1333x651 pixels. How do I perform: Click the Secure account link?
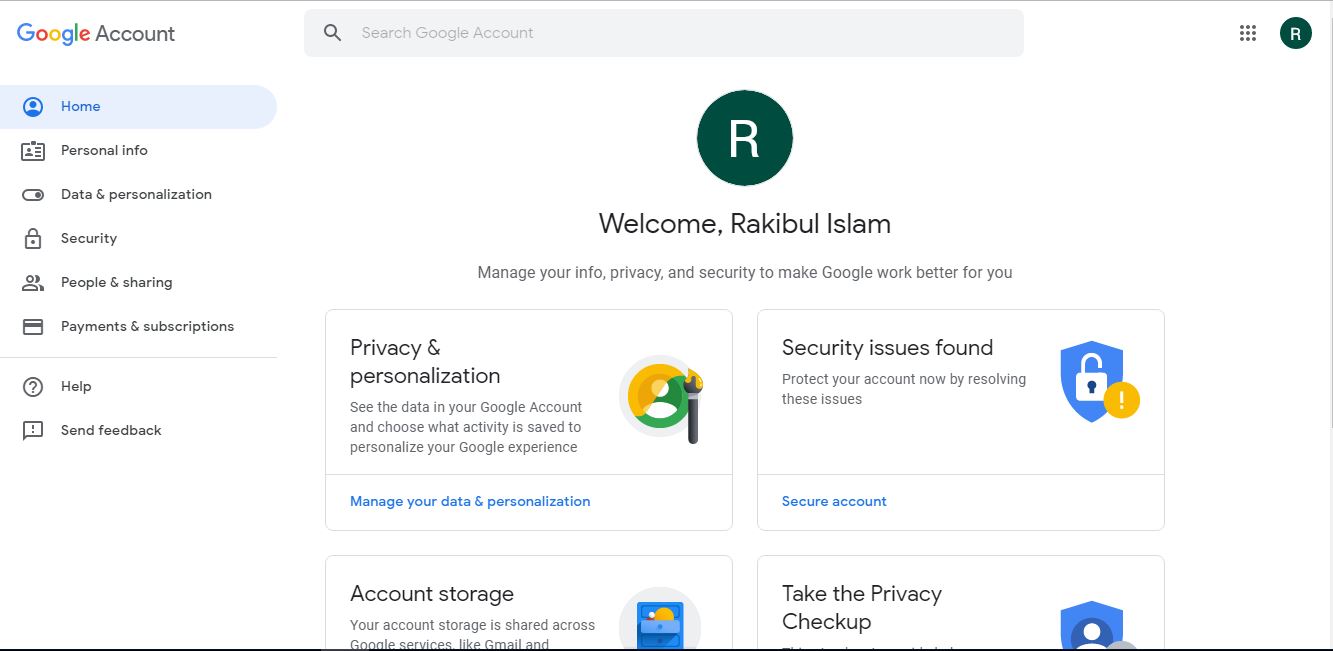(834, 502)
